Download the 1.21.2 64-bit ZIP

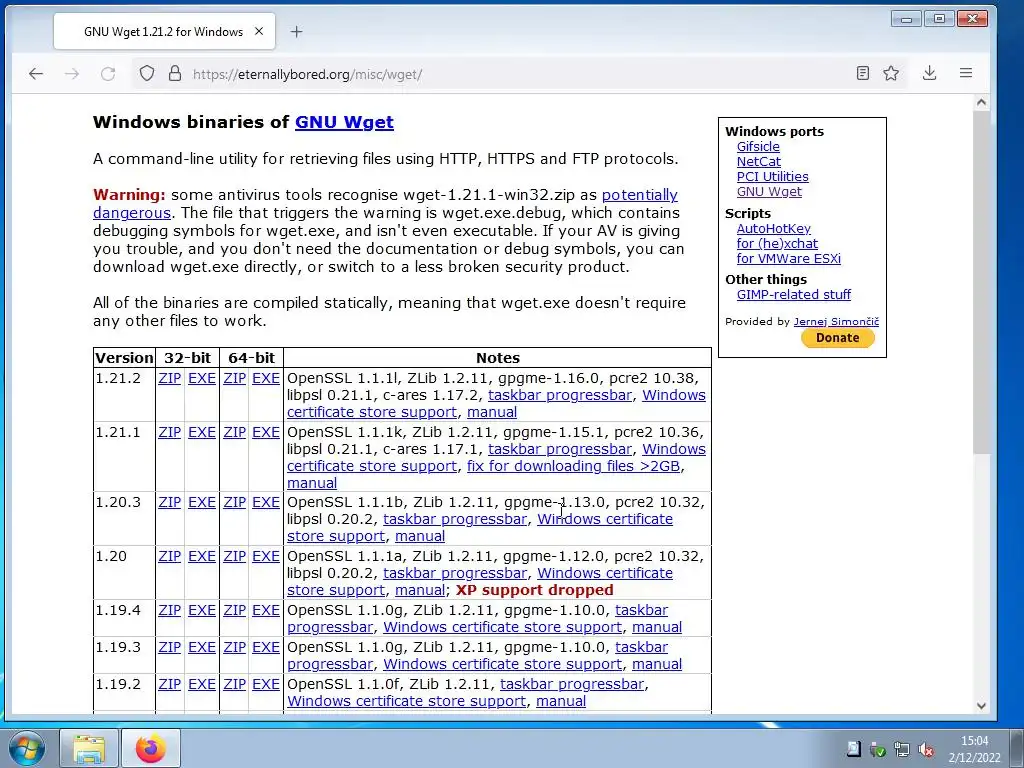click(x=234, y=378)
